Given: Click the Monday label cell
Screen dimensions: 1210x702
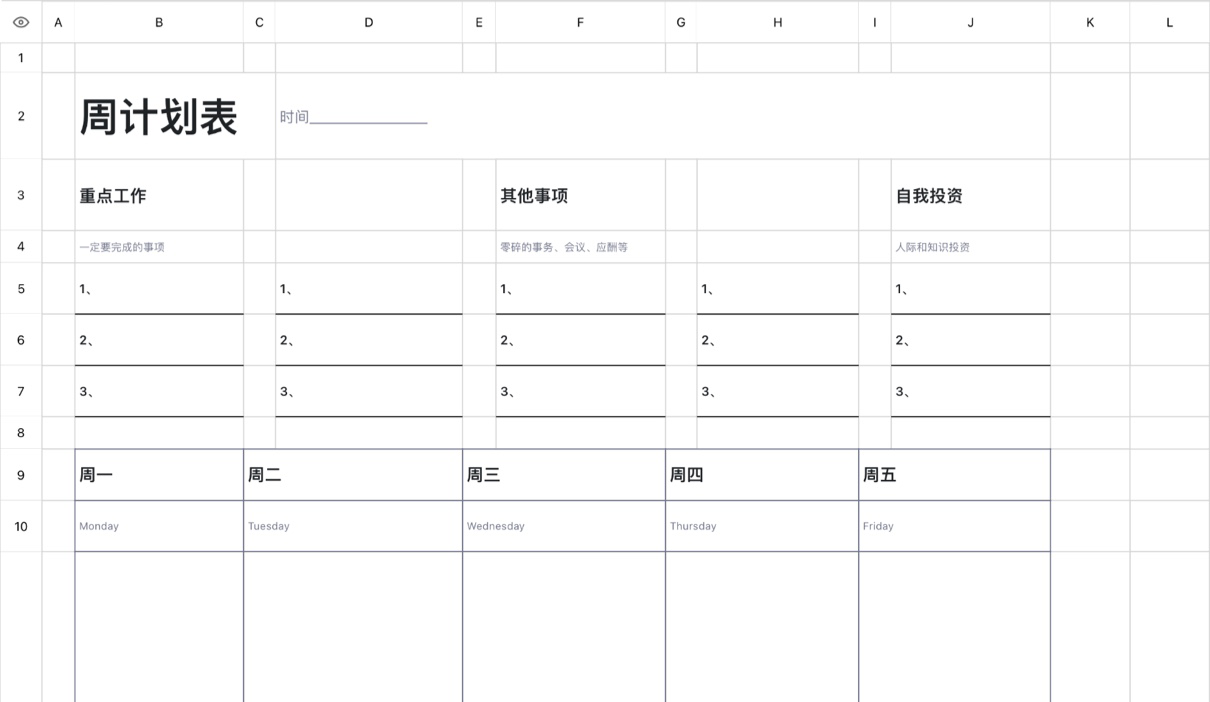Looking at the screenshot, I should [x=159, y=526].
